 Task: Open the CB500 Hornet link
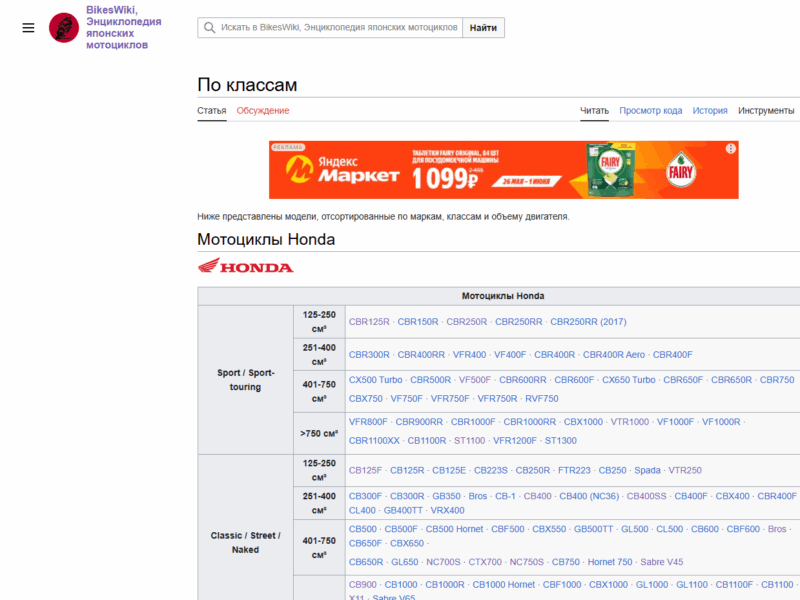tap(454, 530)
